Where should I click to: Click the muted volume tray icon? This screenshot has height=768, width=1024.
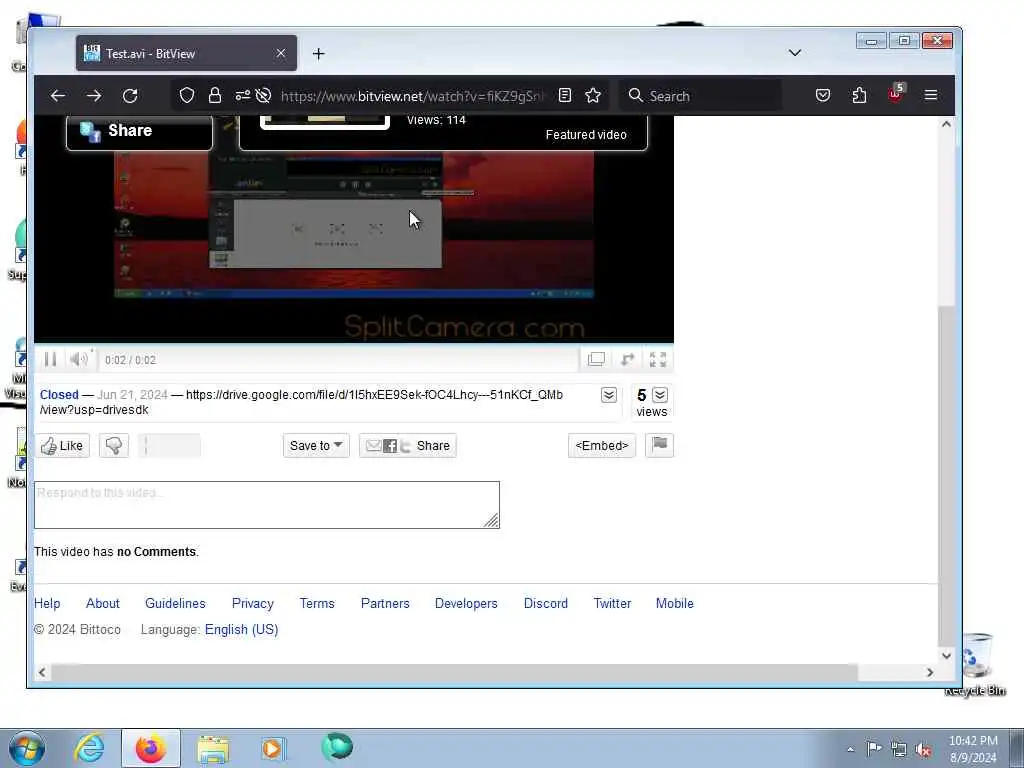(x=923, y=749)
